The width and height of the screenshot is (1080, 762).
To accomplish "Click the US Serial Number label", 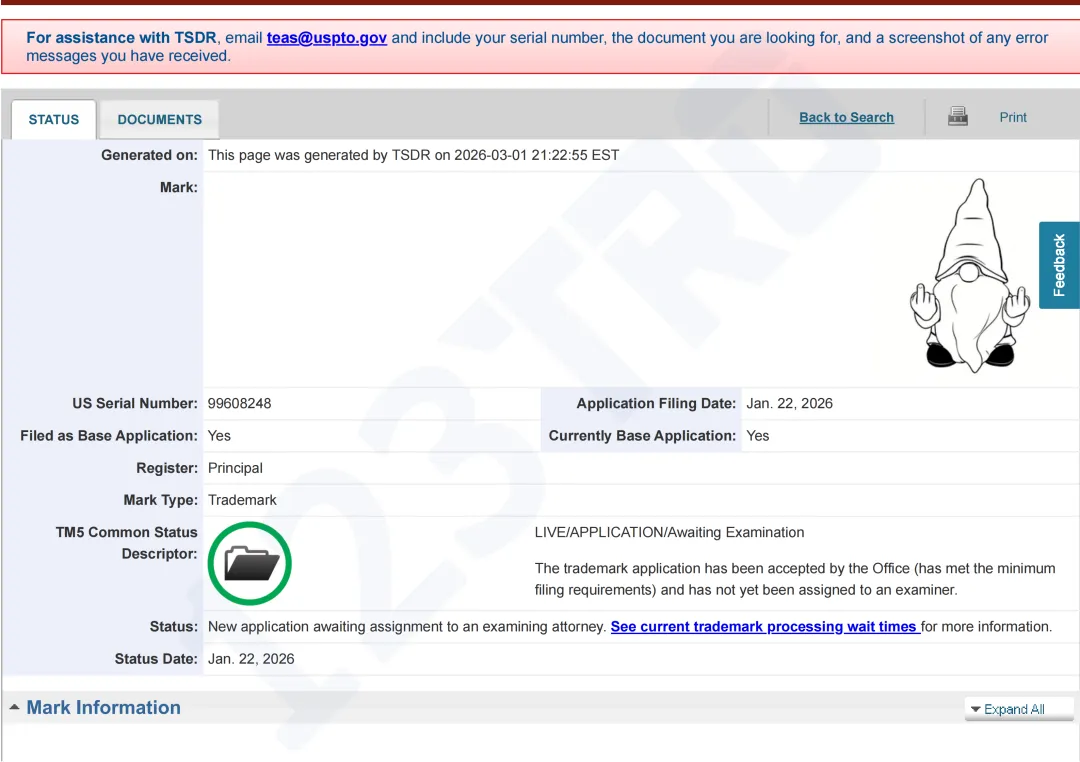I will 135,404.
